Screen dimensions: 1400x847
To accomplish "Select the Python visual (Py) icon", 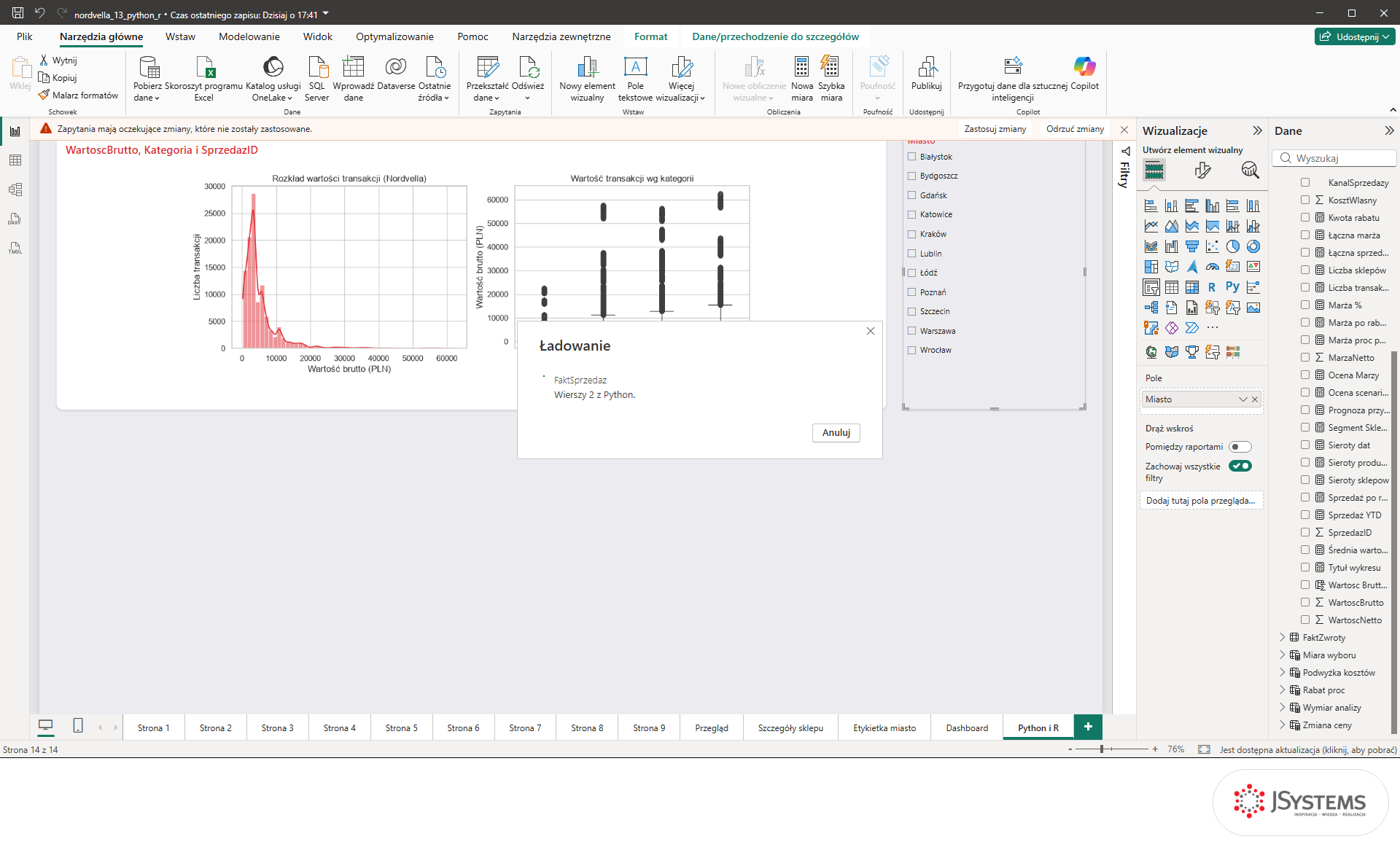I will [x=1232, y=287].
